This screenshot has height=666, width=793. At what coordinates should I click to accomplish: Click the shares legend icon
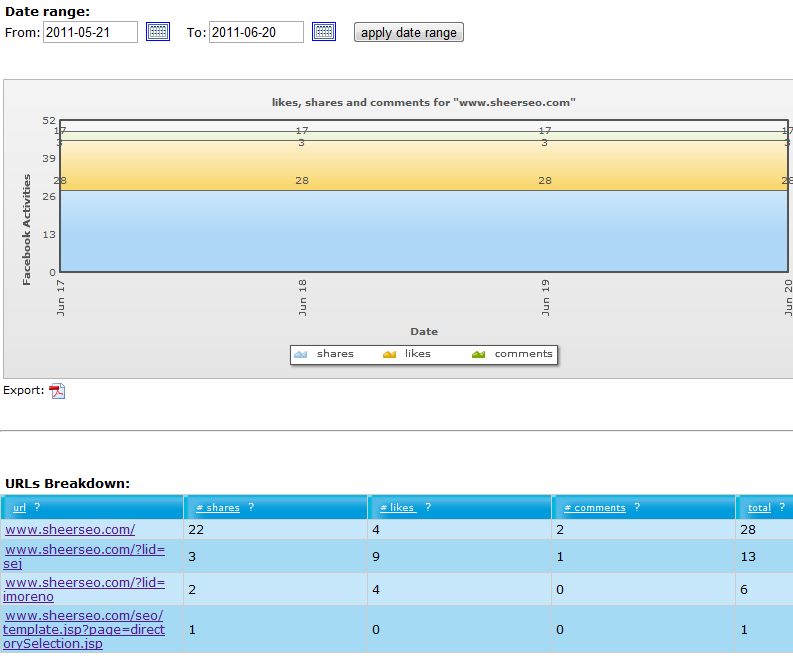[x=300, y=354]
